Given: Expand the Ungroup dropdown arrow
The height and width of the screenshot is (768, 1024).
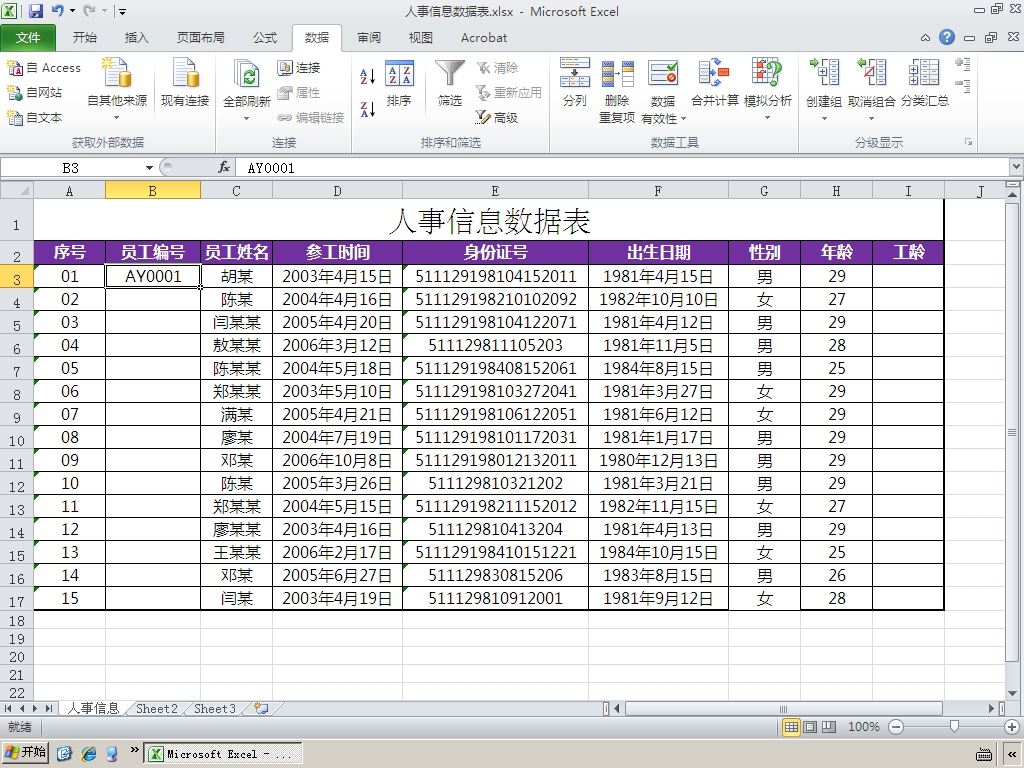Looking at the screenshot, I should 872,119.
